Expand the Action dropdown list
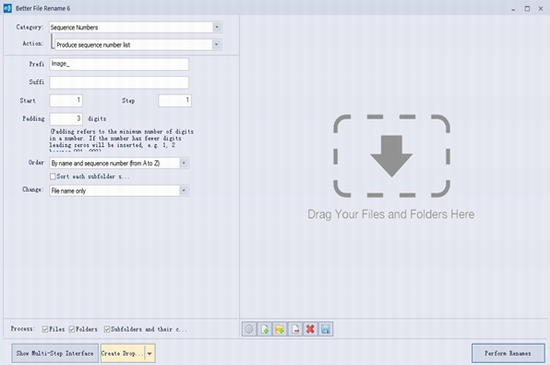550x365 pixels. (x=216, y=45)
